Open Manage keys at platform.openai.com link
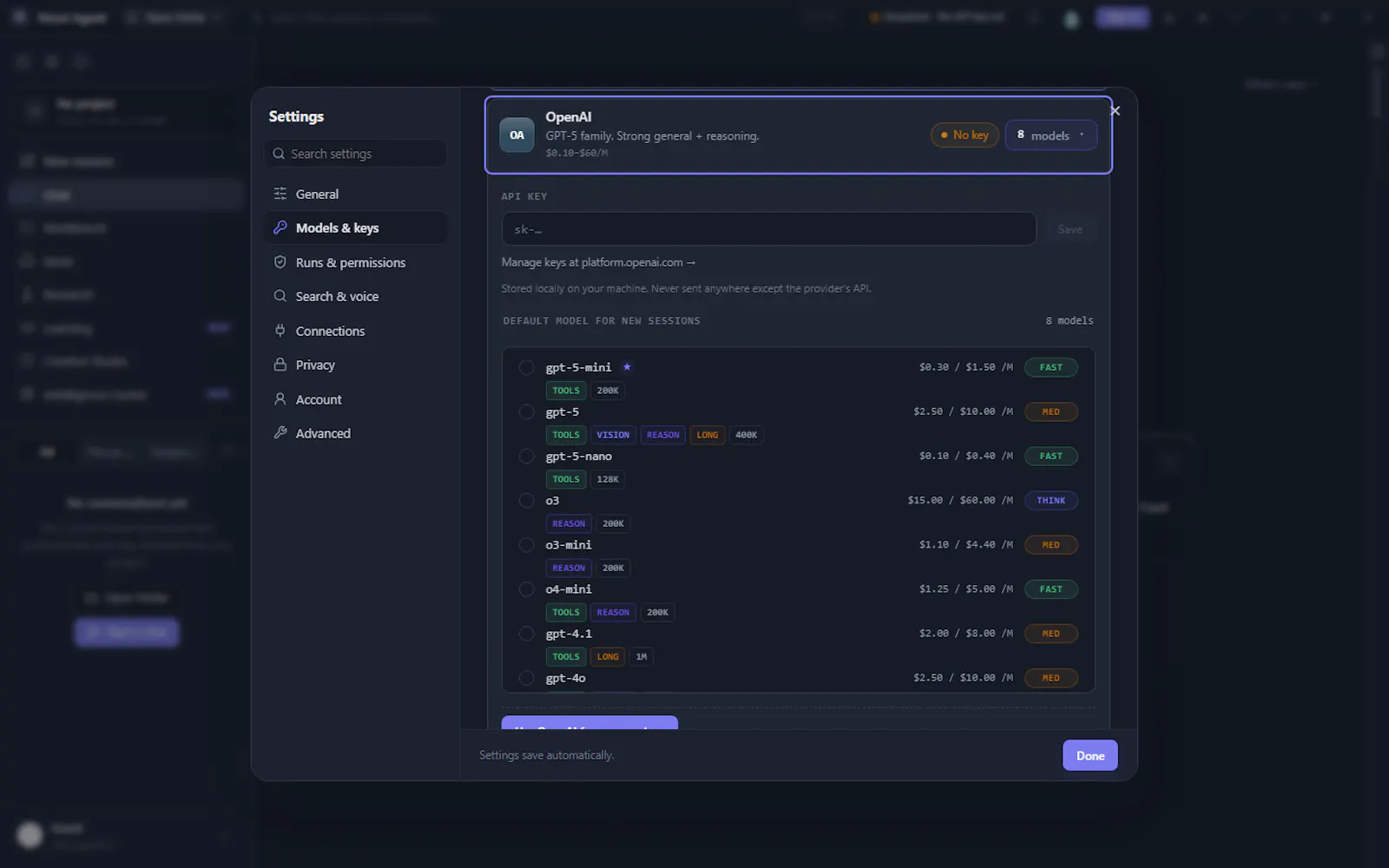 click(598, 262)
